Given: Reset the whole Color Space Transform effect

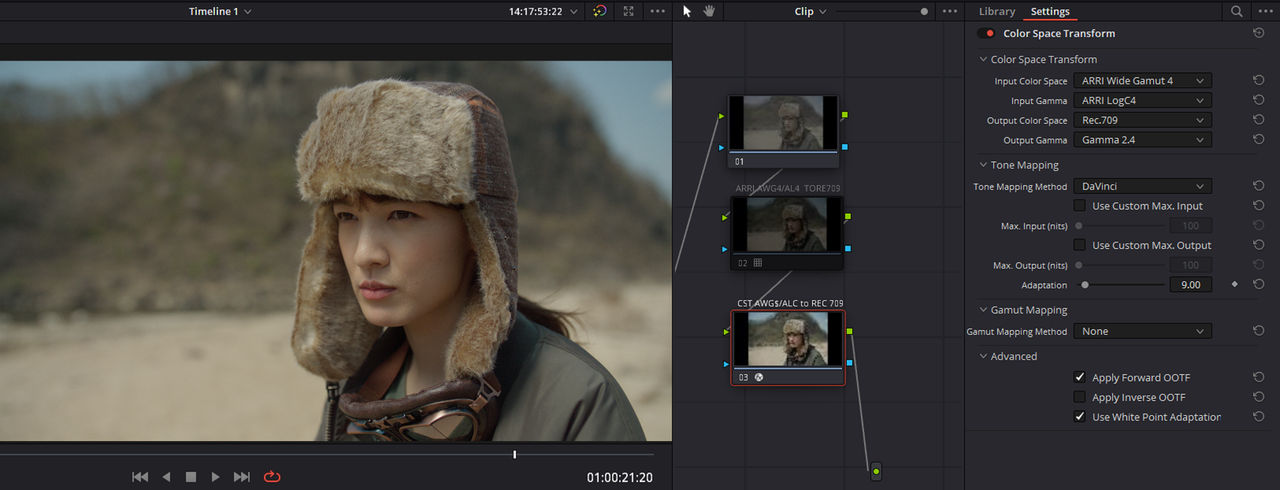Looking at the screenshot, I should click(1258, 33).
